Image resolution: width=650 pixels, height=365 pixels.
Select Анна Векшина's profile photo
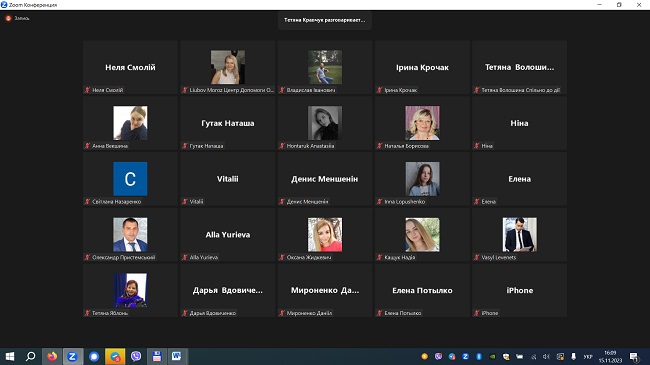pyautogui.click(x=130, y=123)
